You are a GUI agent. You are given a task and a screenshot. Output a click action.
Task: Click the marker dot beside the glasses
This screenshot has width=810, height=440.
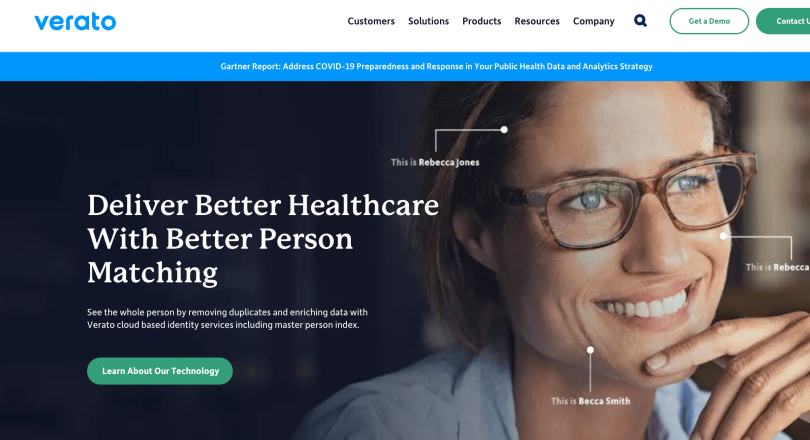click(723, 235)
